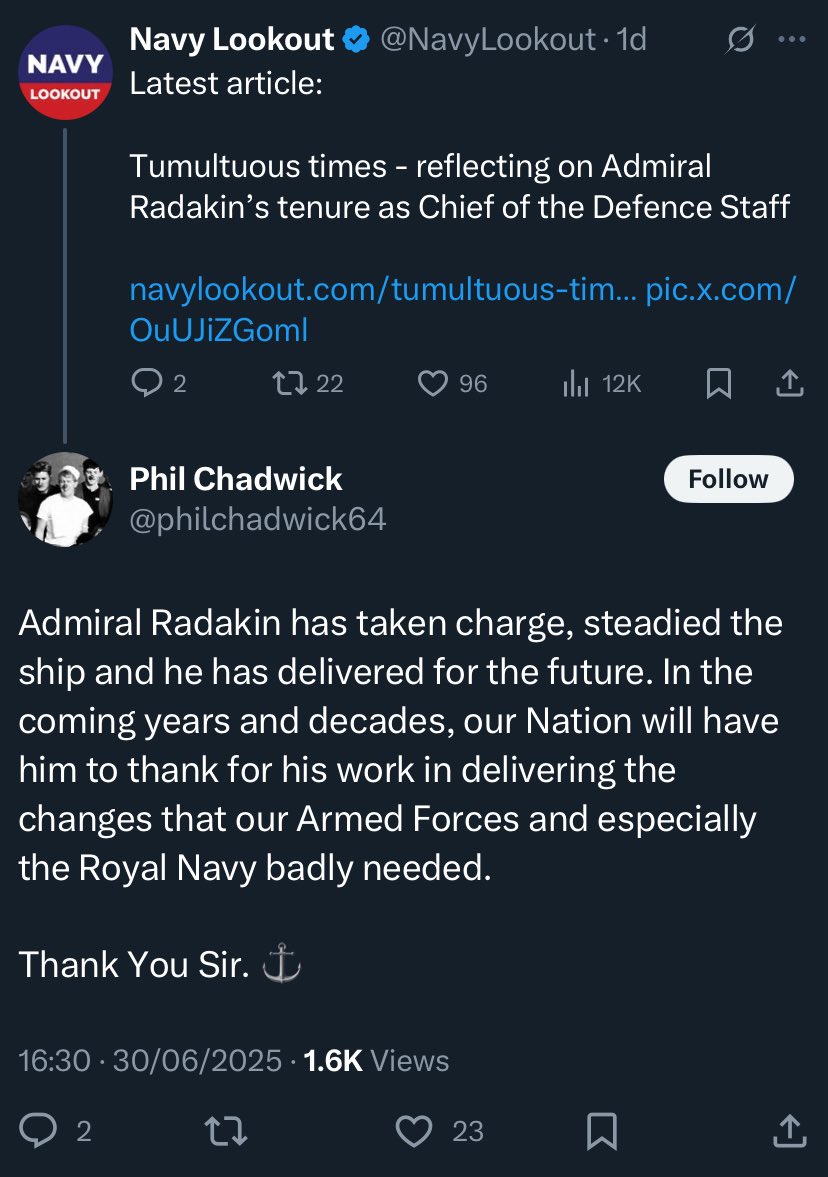Repost Phil Chadwick's reply
Viewport: 828px width, 1177px height.
226,1131
